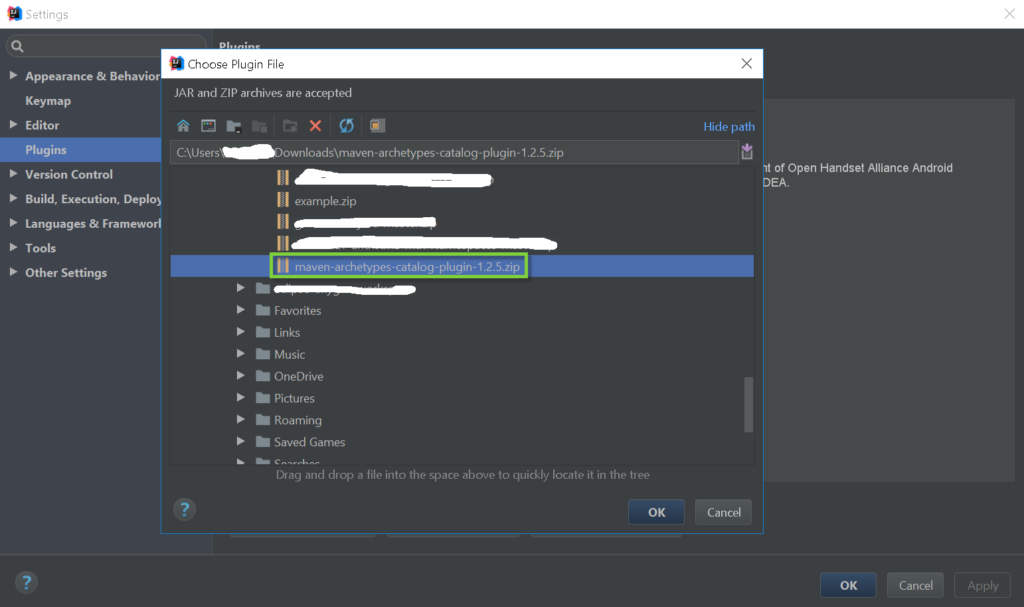Open the Keymap settings page

point(48,101)
